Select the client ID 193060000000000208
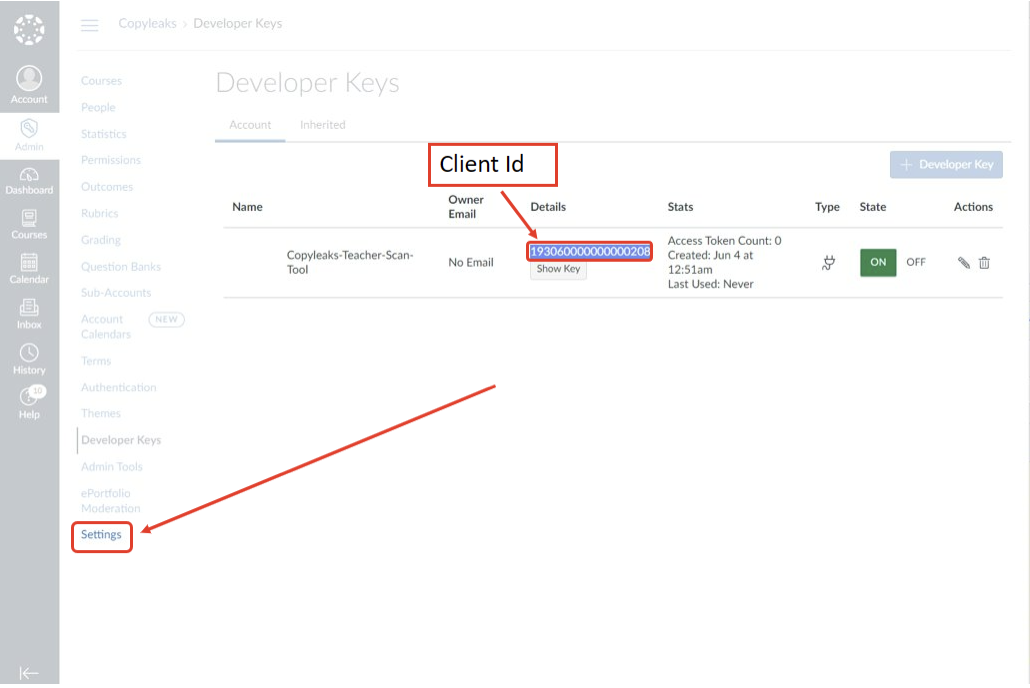This screenshot has width=1030, height=688. (590, 252)
